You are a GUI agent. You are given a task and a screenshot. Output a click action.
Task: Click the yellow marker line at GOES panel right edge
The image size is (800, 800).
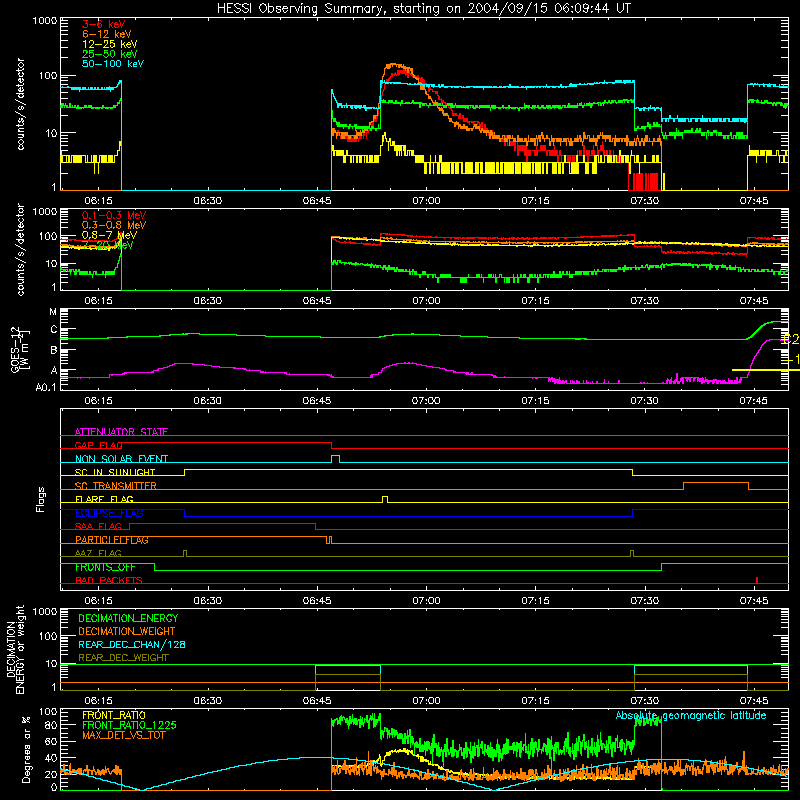(x=766, y=369)
